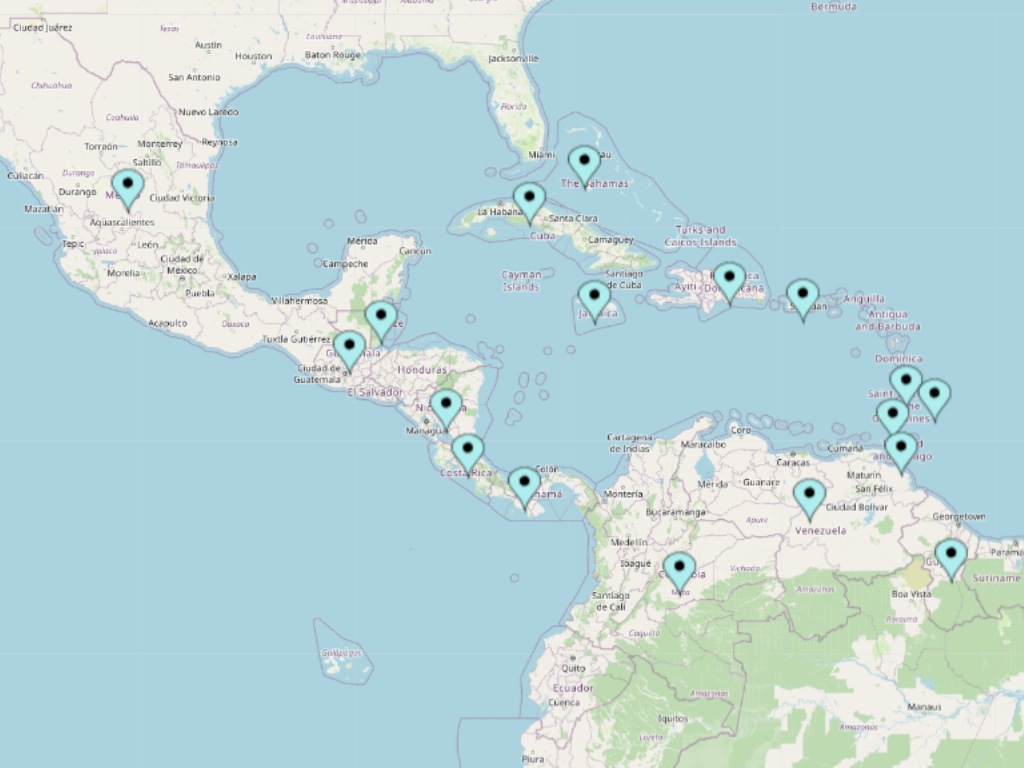Open the pin over Saint Vincent and Grenadines
Viewport: 1024px width, 768px height.
892,415
